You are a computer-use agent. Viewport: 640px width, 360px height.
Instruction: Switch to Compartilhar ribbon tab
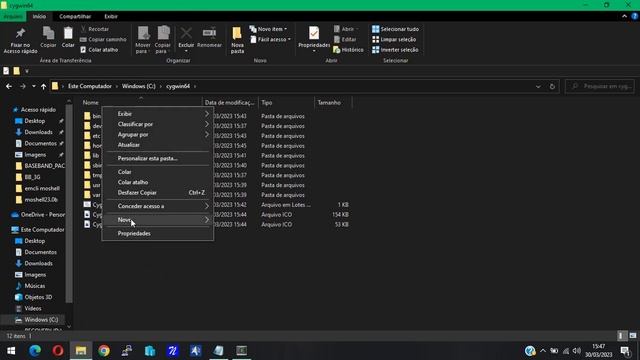pyautogui.click(x=75, y=16)
